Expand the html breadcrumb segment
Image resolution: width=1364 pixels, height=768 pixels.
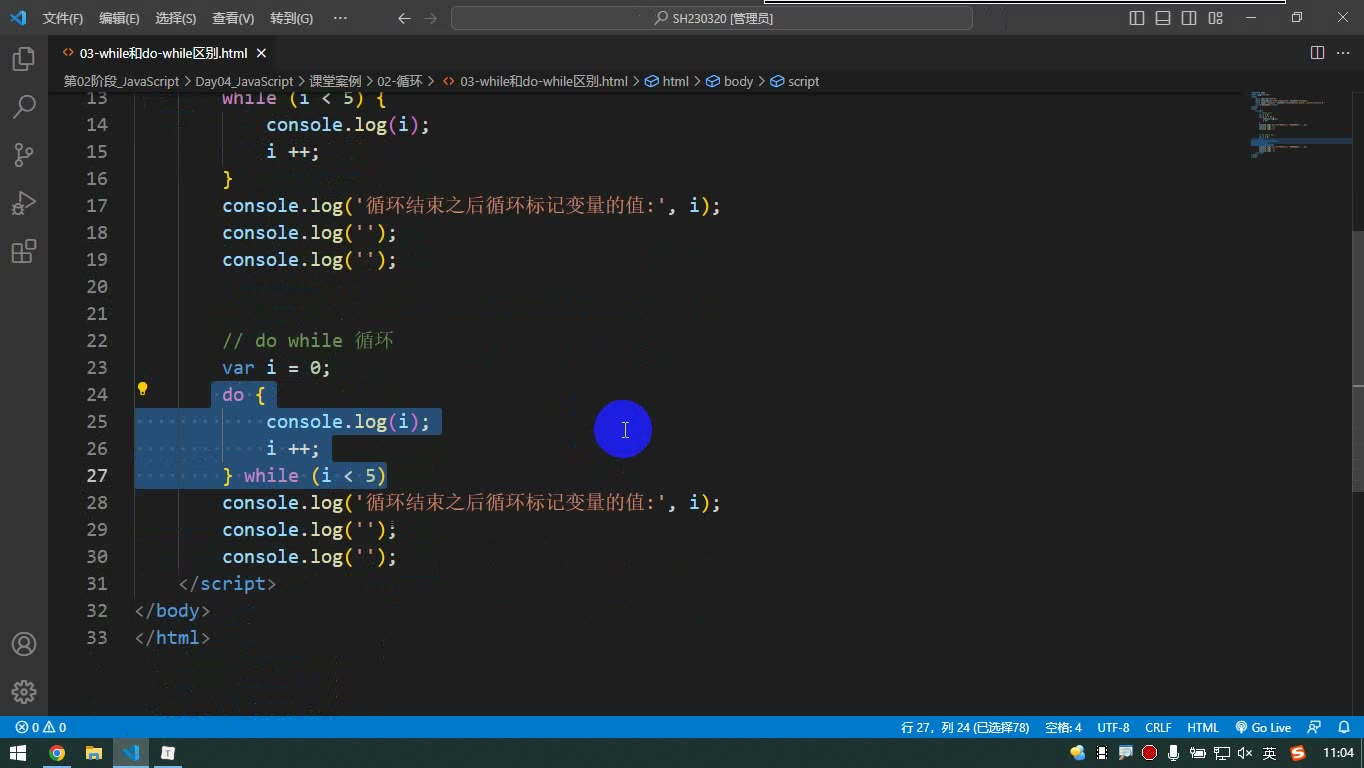pos(667,81)
